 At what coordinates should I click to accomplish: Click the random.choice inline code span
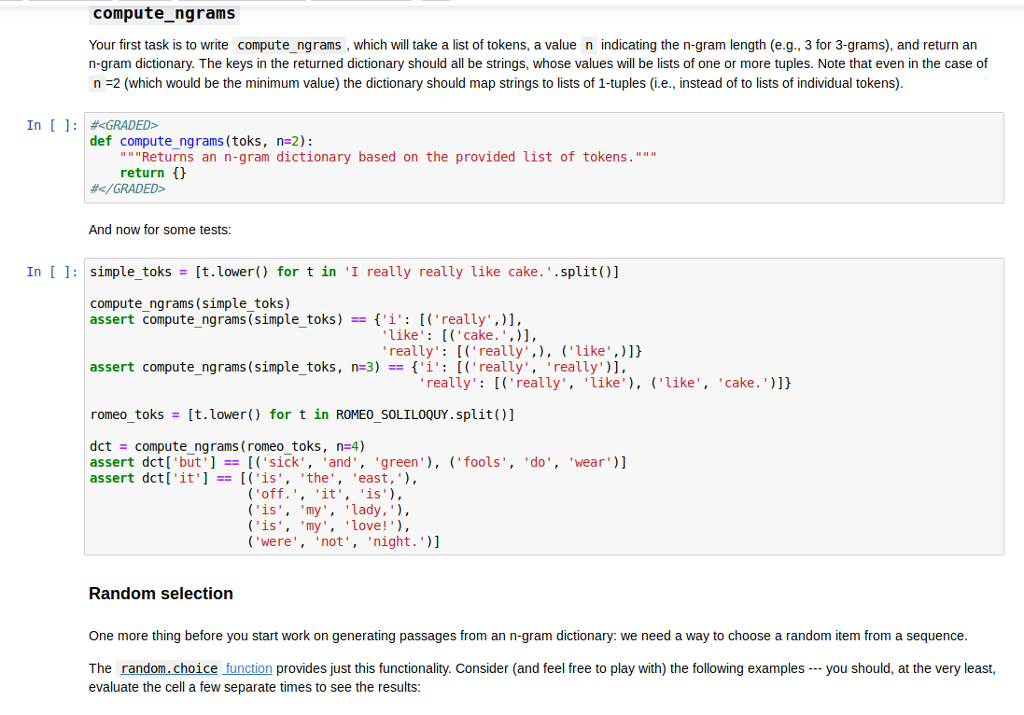[168, 668]
